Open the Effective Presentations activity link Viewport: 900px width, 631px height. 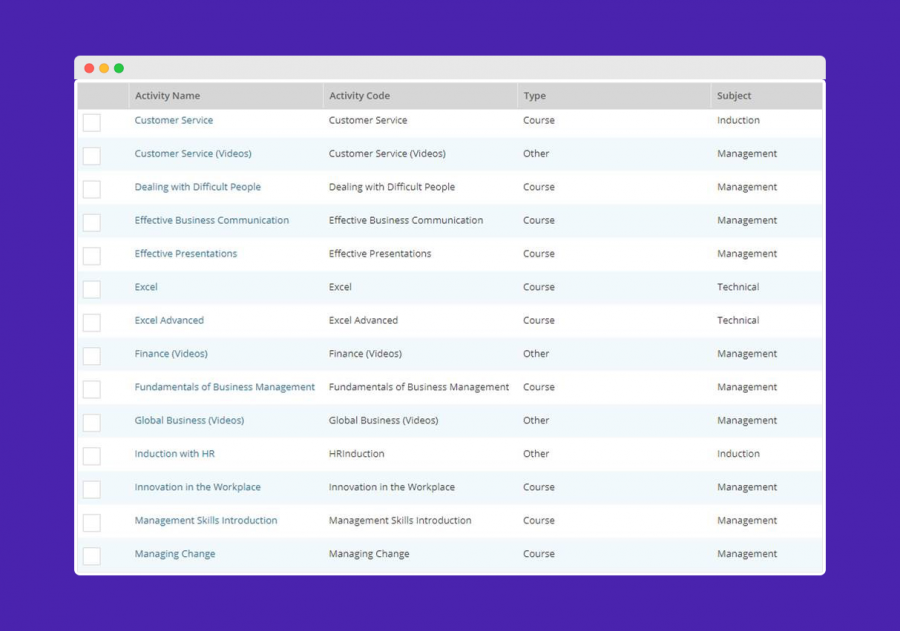click(185, 253)
